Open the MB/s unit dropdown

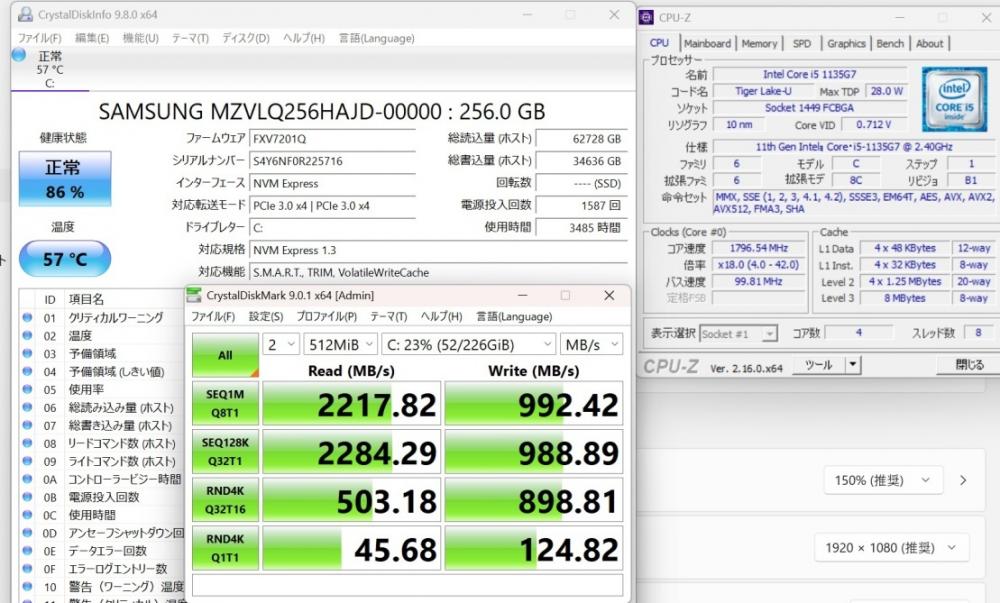[x=591, y=345]
